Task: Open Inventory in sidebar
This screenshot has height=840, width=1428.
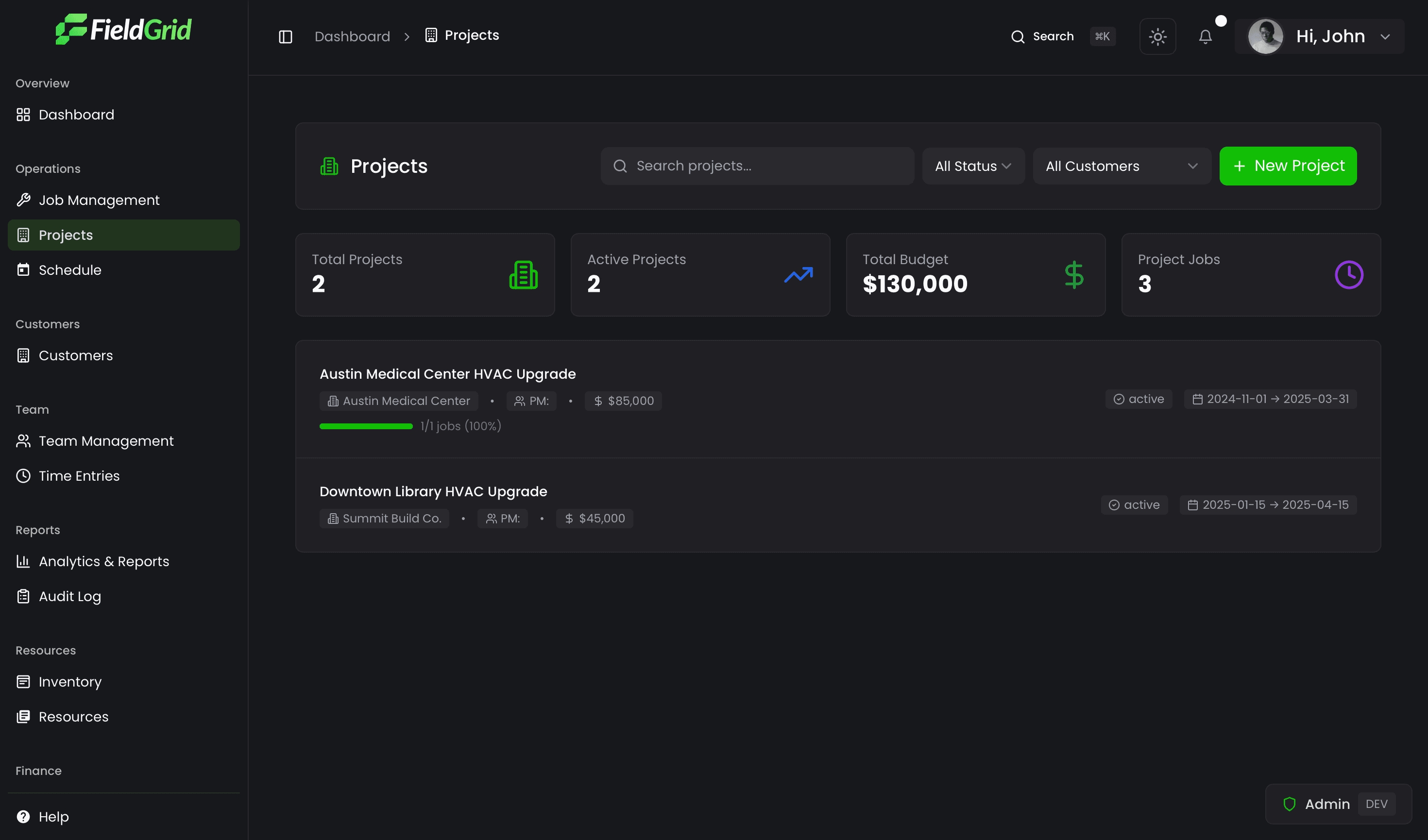Action: click(x=123, y=682)
